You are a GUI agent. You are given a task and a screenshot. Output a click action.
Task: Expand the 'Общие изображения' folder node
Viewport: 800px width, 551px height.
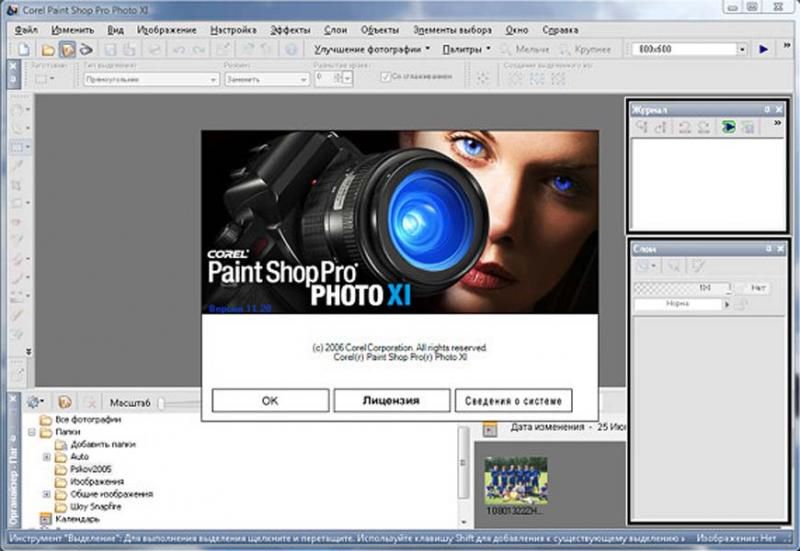pyautogui.click(x=47, y=494)
